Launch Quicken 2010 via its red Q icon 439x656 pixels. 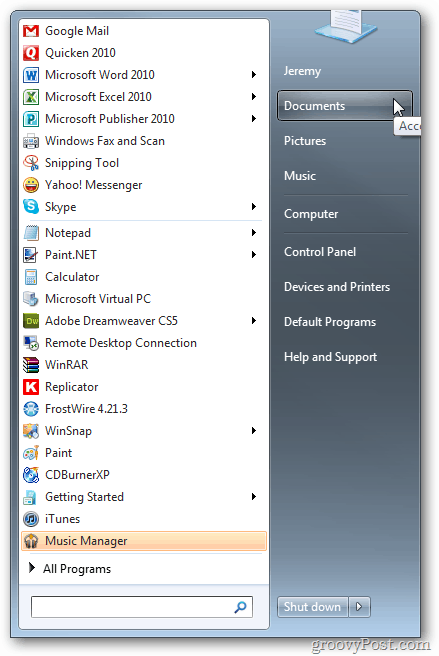[31, 53]
